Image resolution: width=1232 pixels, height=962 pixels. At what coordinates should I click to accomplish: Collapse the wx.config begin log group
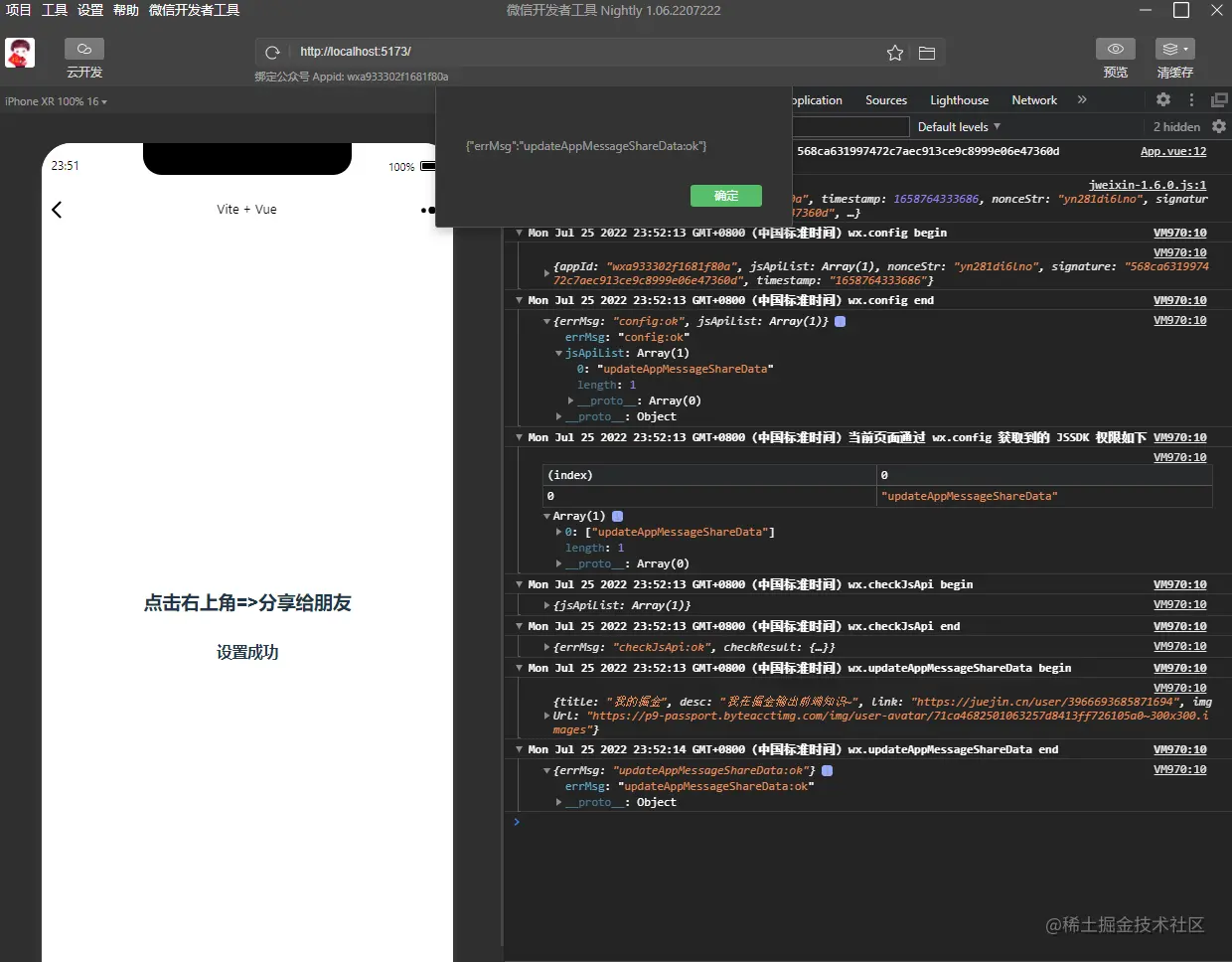pos(519,233)
